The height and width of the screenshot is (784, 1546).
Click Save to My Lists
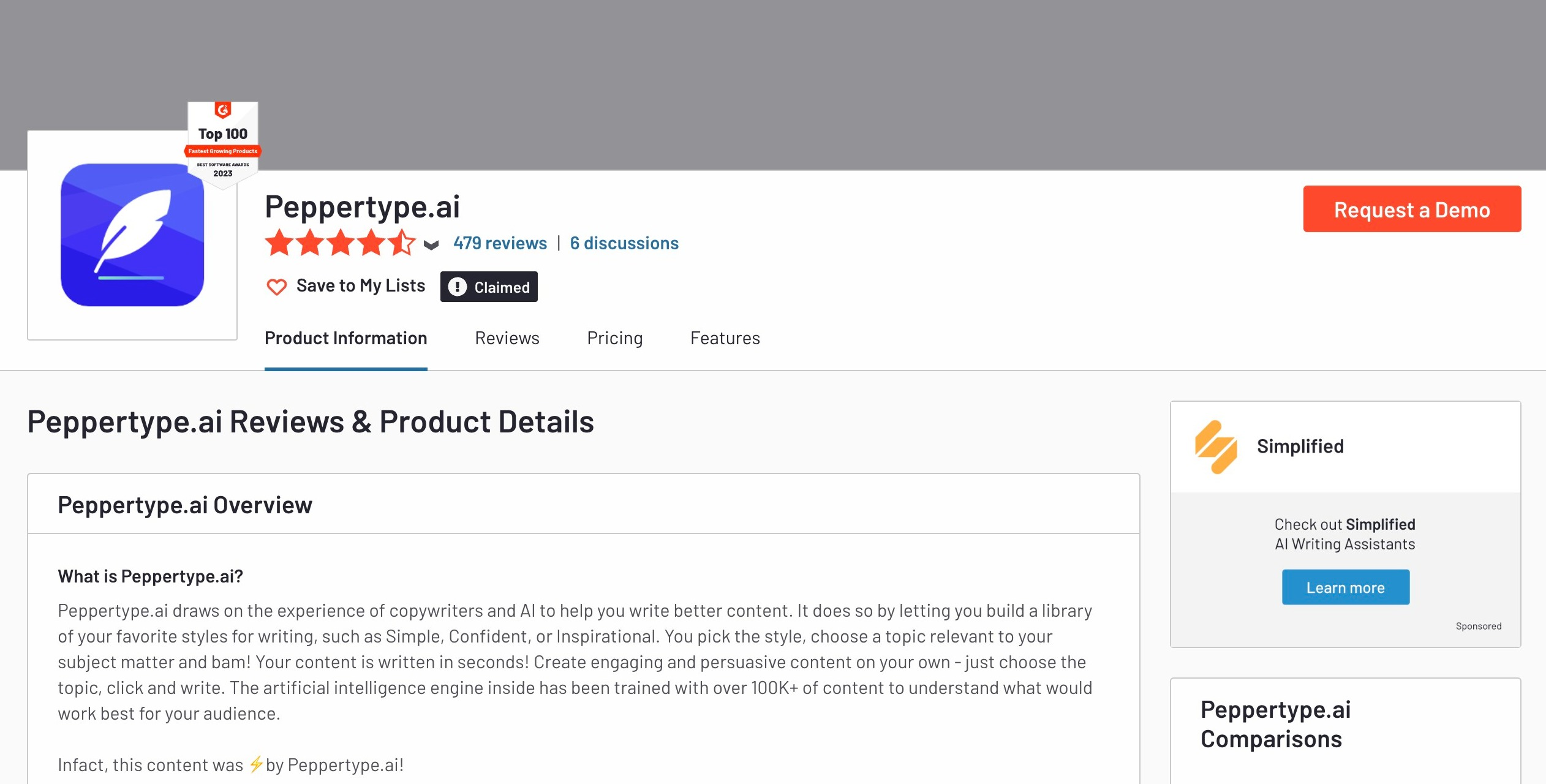(361, 285)
